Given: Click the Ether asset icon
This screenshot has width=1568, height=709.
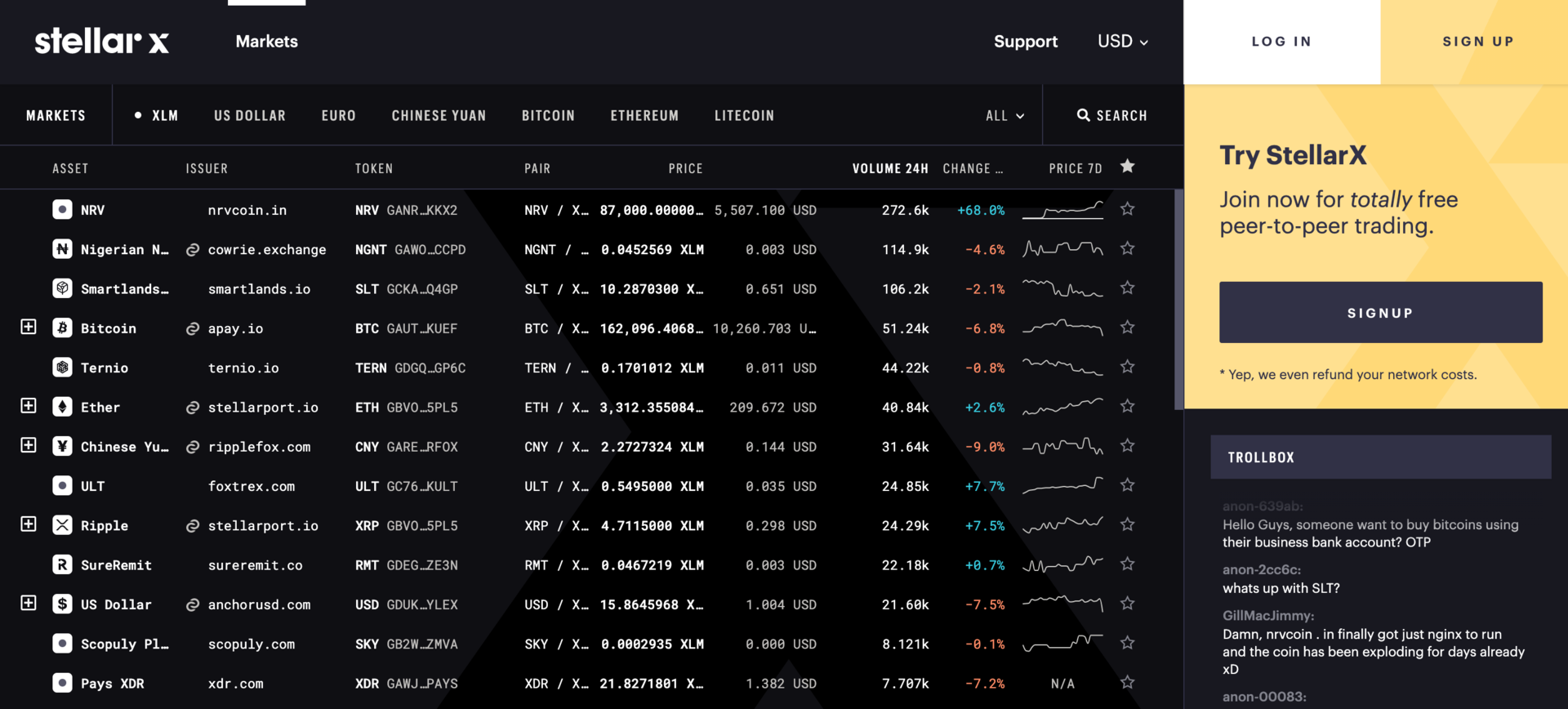Looking at the screenshot, I should [62, 407].
